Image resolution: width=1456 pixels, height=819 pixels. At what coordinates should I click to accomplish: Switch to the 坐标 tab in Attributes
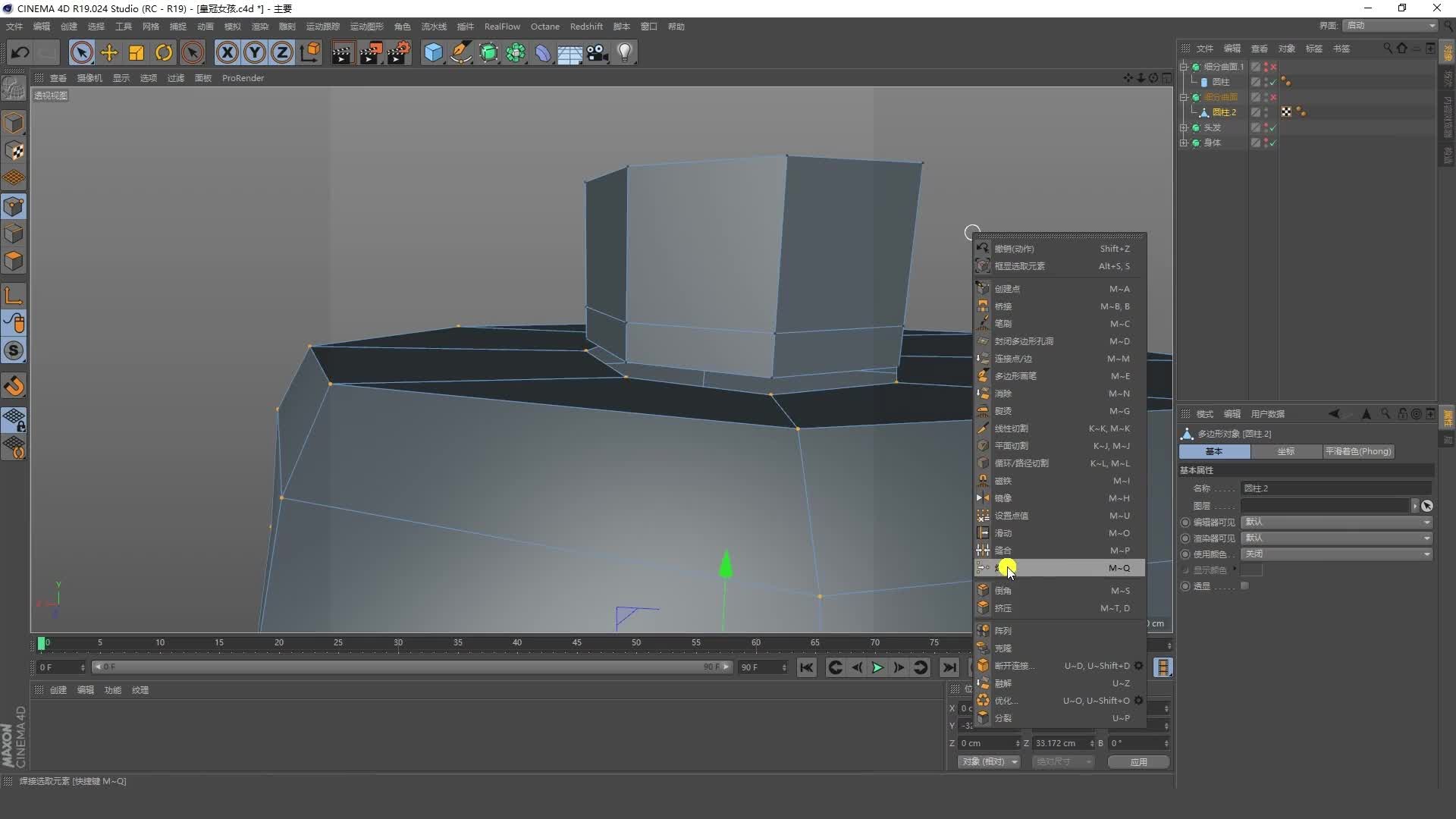1286,451
